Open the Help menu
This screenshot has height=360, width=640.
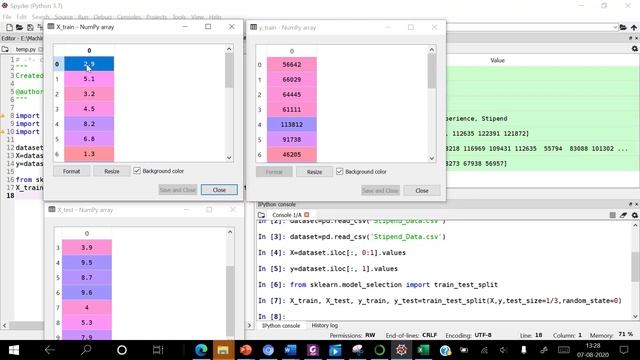pos(215,17)
